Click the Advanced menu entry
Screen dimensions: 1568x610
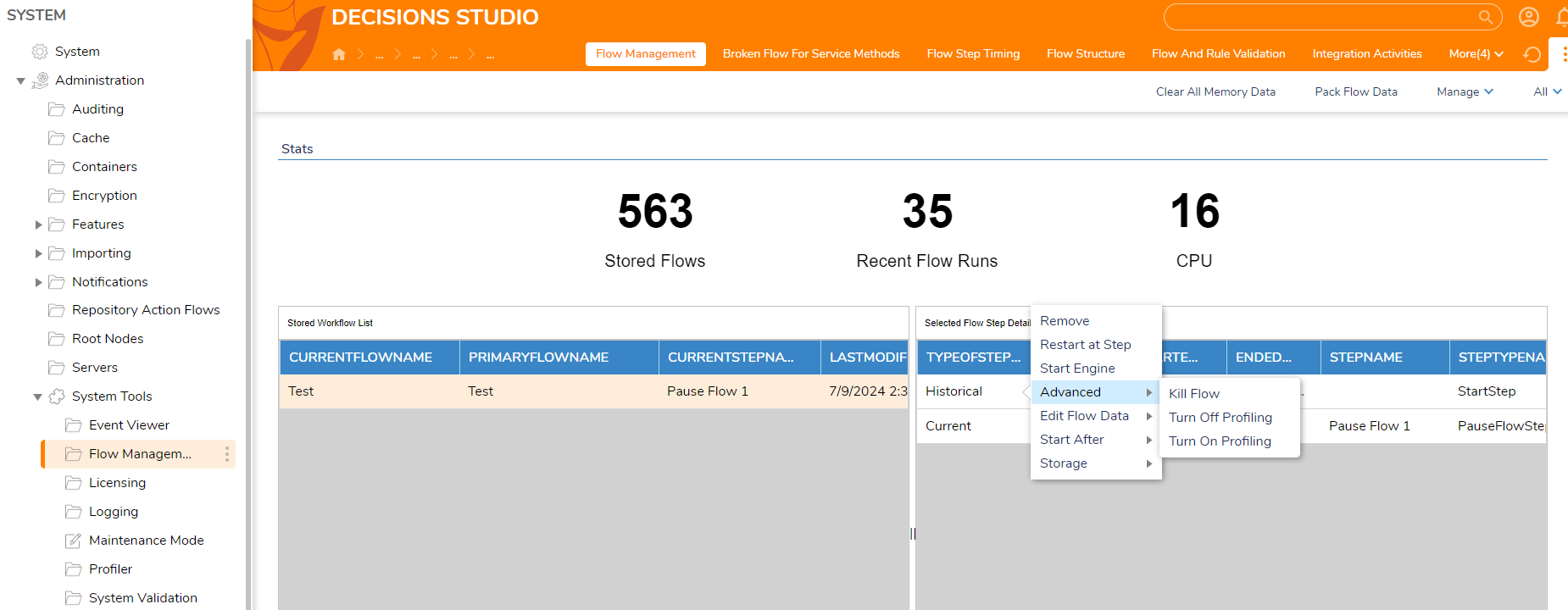tap(1096, 392)
